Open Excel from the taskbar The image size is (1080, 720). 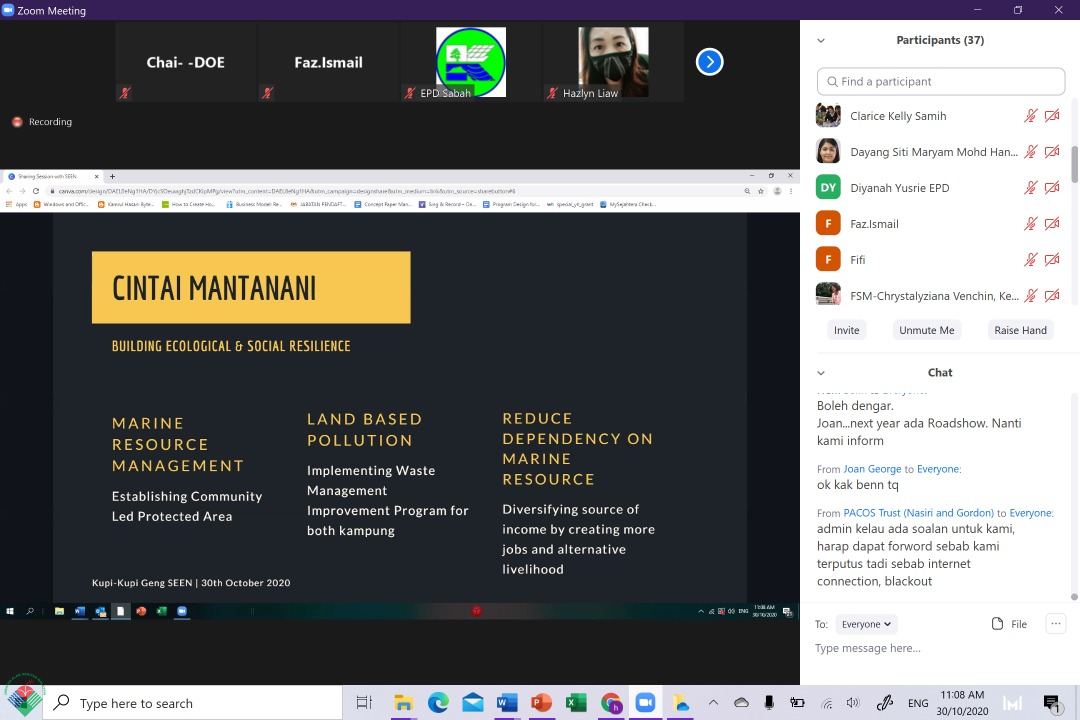coord(576,703)
